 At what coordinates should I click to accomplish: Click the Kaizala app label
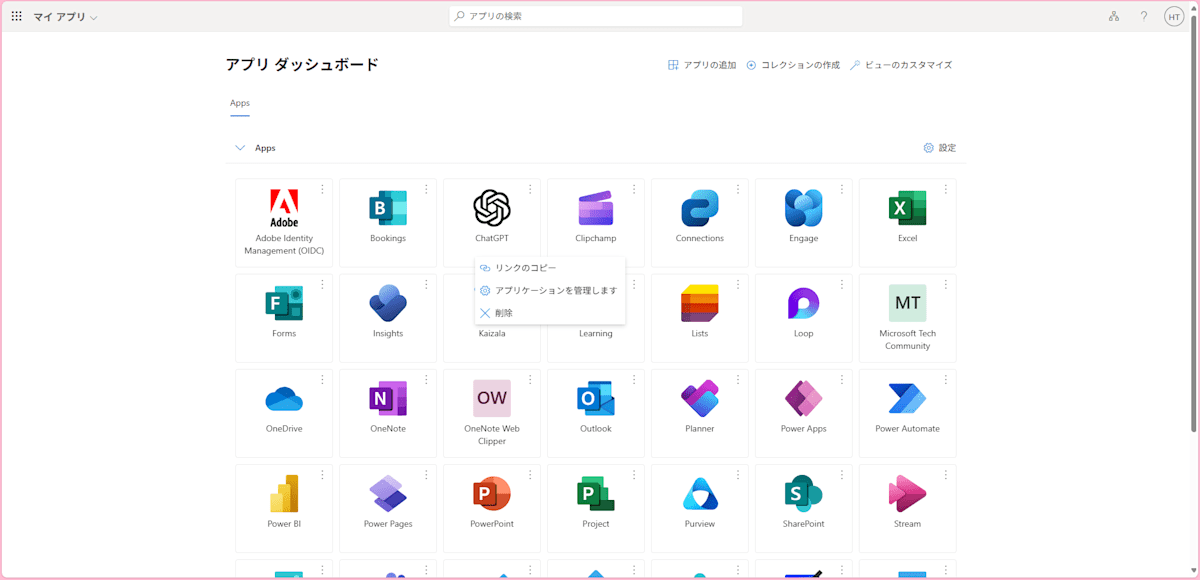(x=492, y=334)
